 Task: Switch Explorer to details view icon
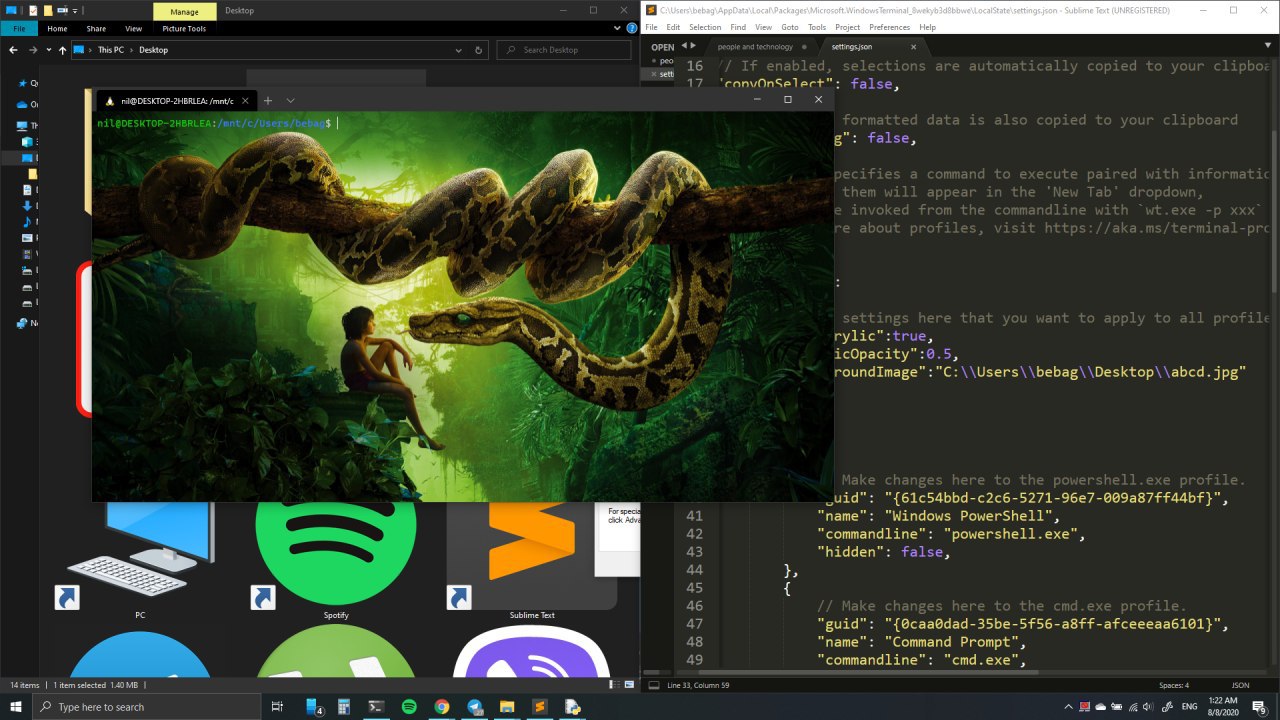click(614, 685)
